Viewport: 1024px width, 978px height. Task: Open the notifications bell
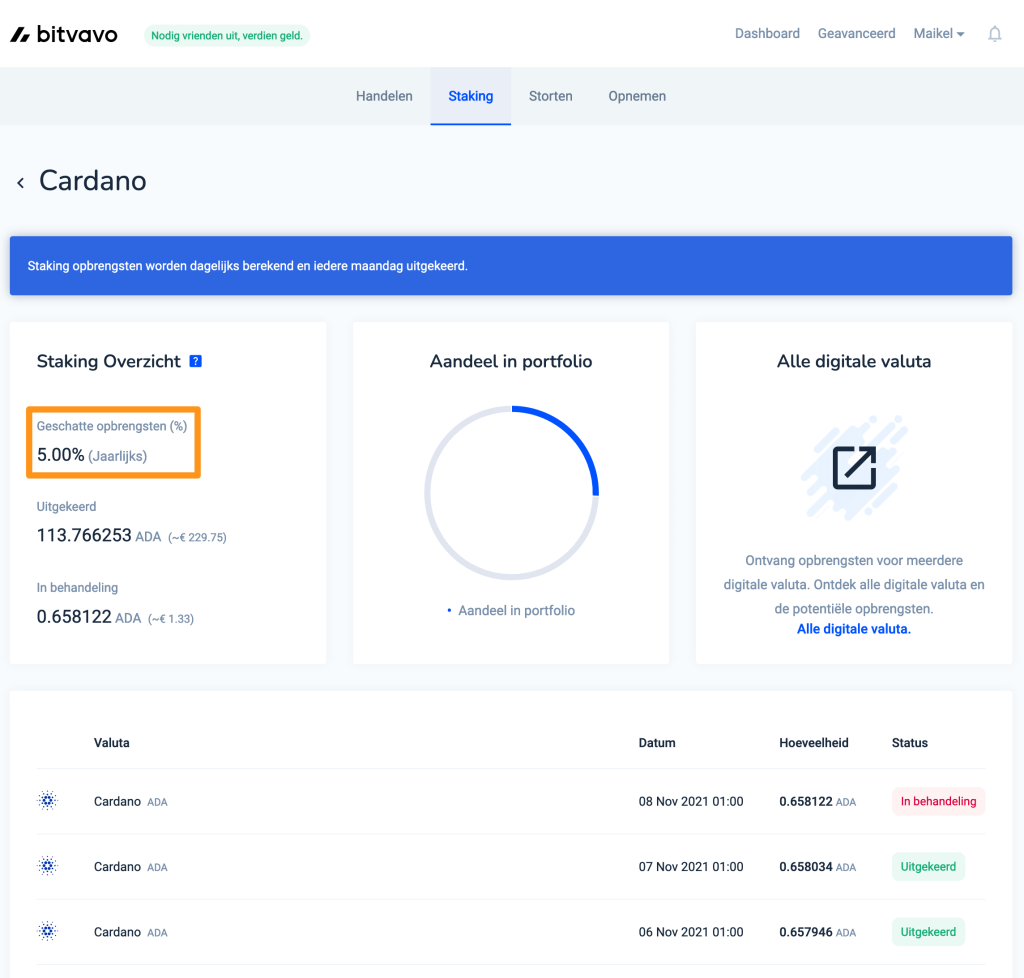[x=994, y=34]
